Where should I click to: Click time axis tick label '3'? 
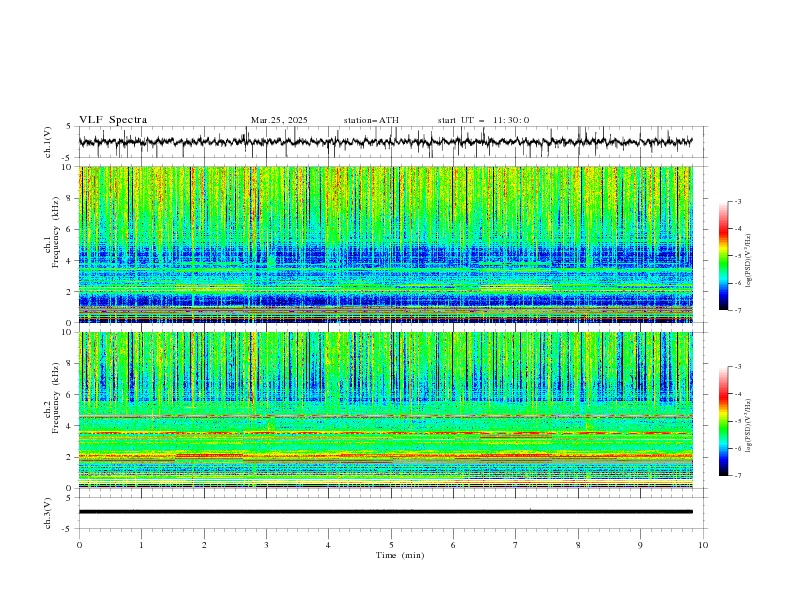[266, 545]
